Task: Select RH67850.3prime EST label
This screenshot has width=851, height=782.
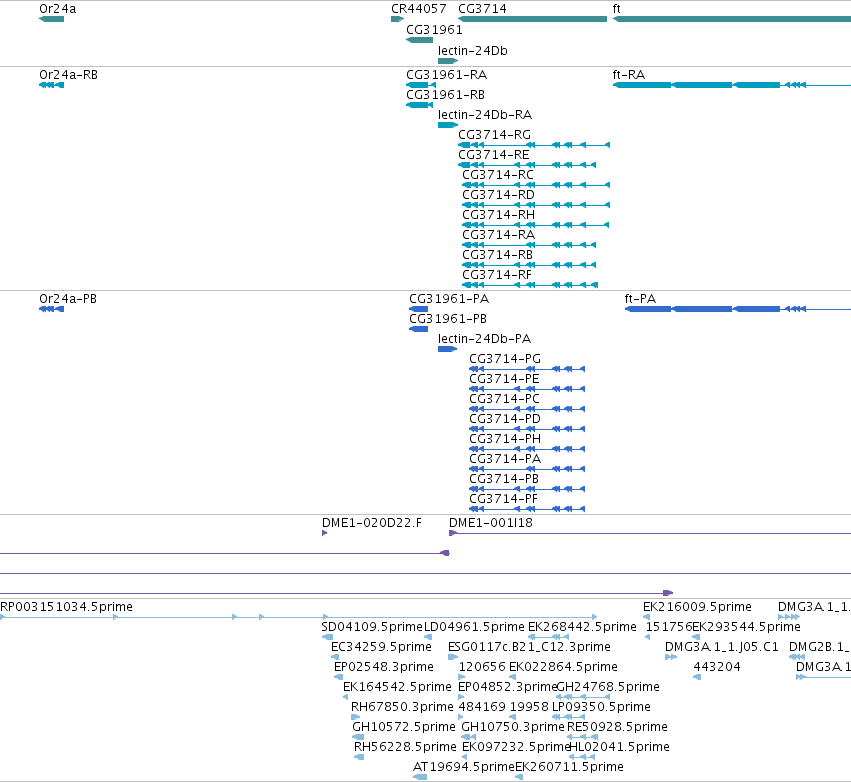Action: click(402, 708)
